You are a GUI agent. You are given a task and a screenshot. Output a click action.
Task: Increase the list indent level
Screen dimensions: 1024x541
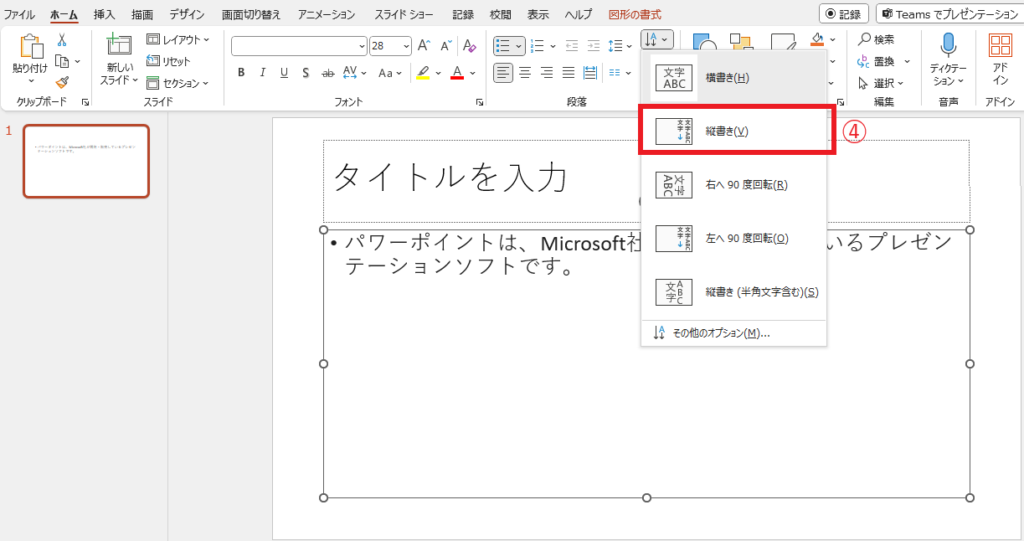tap(593, 46)
